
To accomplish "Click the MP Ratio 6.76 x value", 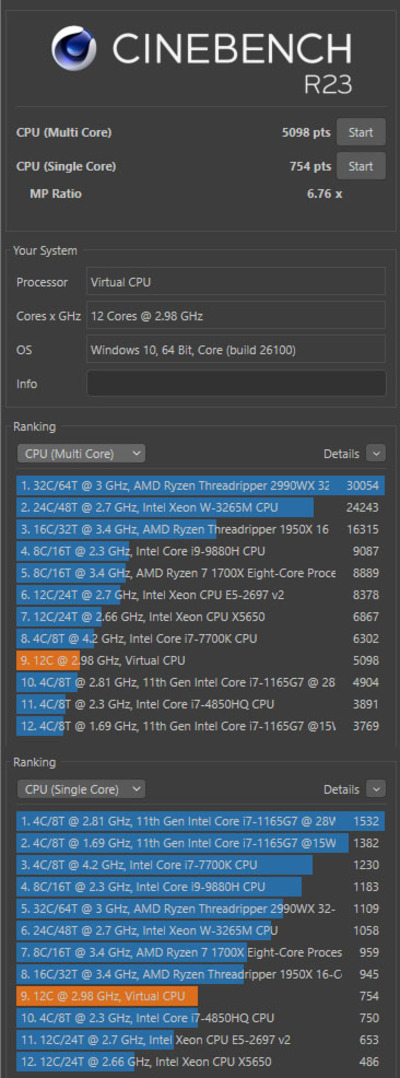I will point(324,193).
